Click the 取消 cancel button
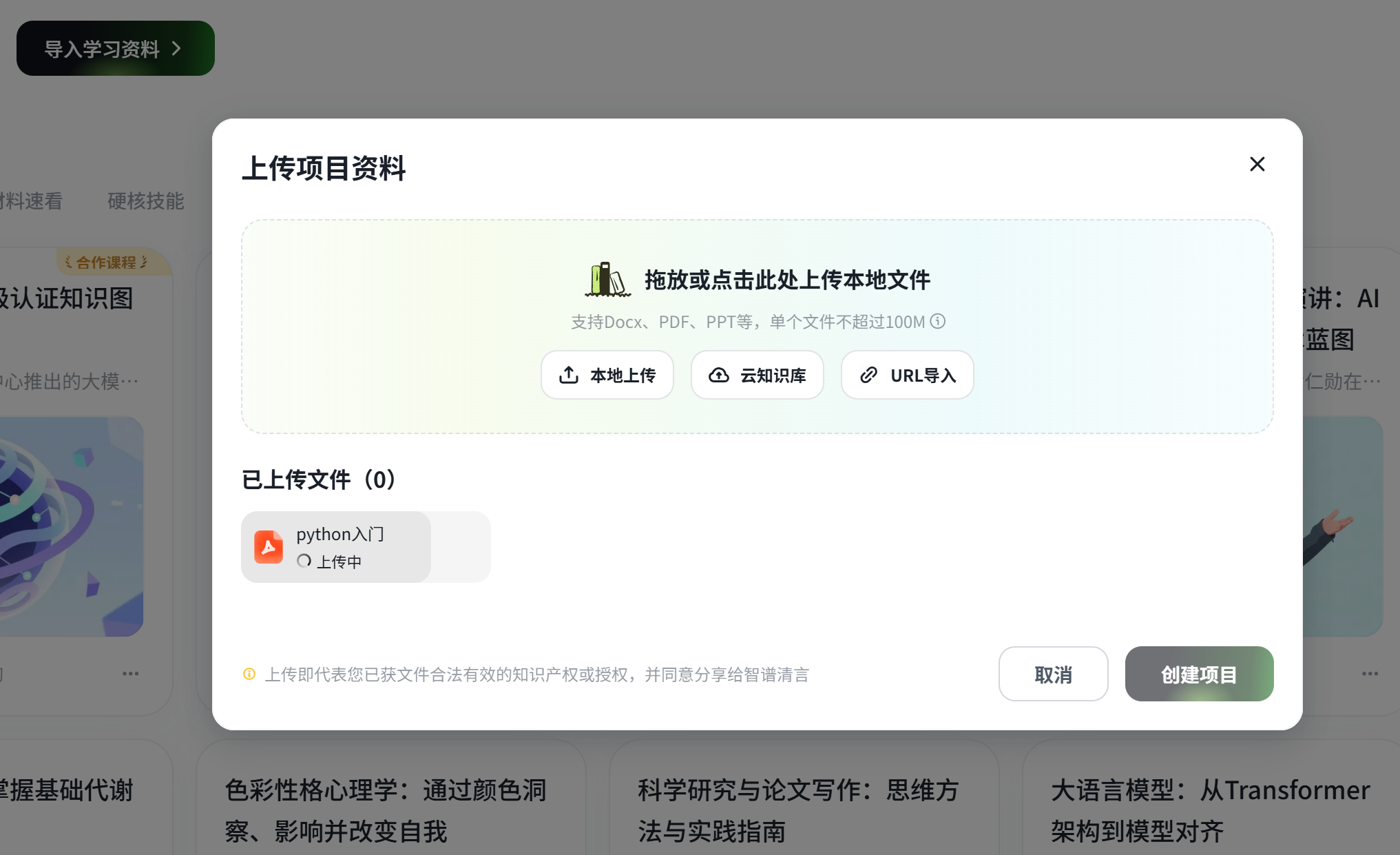The image size is (1400, 855). pyautogui.click(x=1053, y=674)
